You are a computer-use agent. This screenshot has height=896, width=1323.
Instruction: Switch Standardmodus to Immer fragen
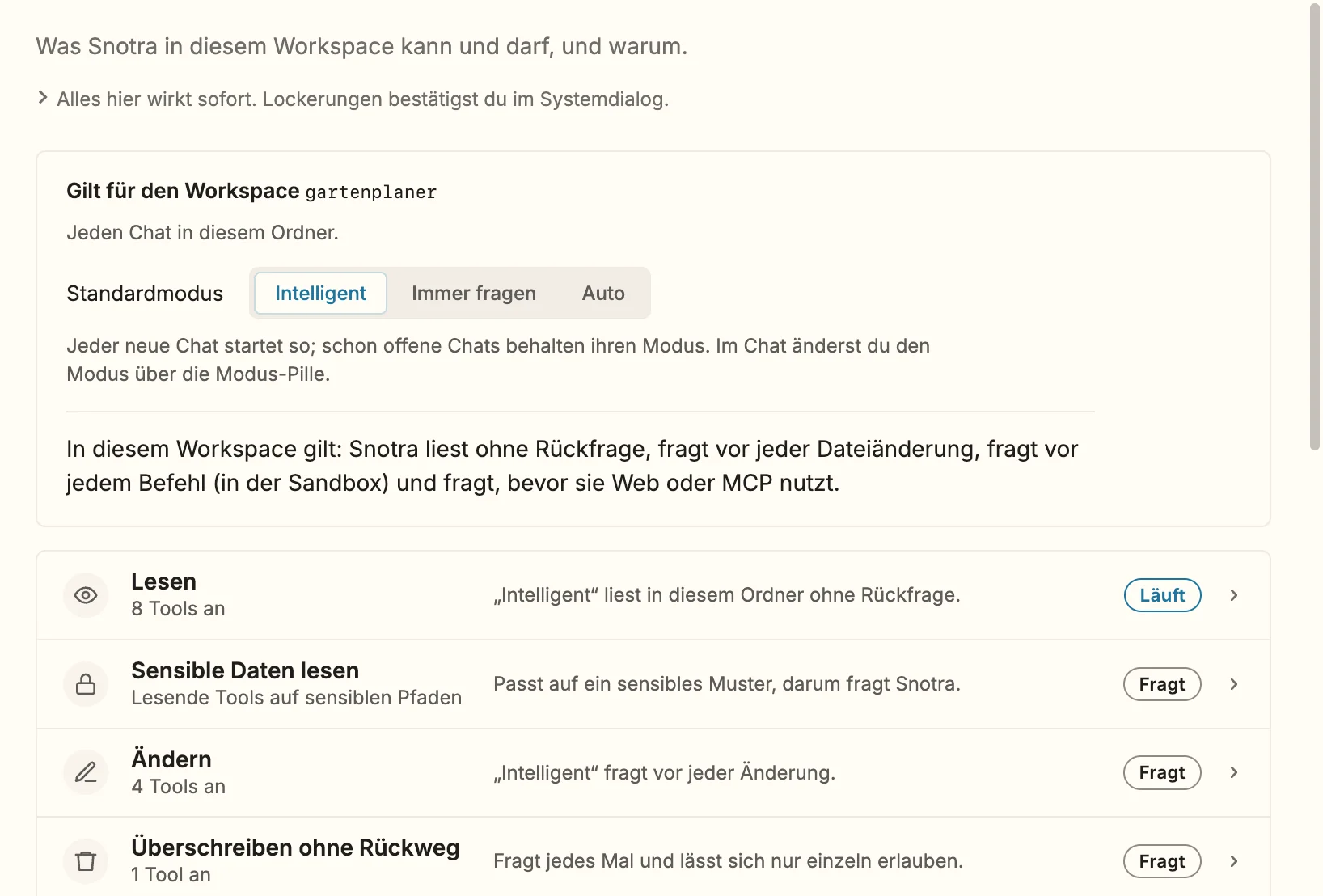[474, 293]
